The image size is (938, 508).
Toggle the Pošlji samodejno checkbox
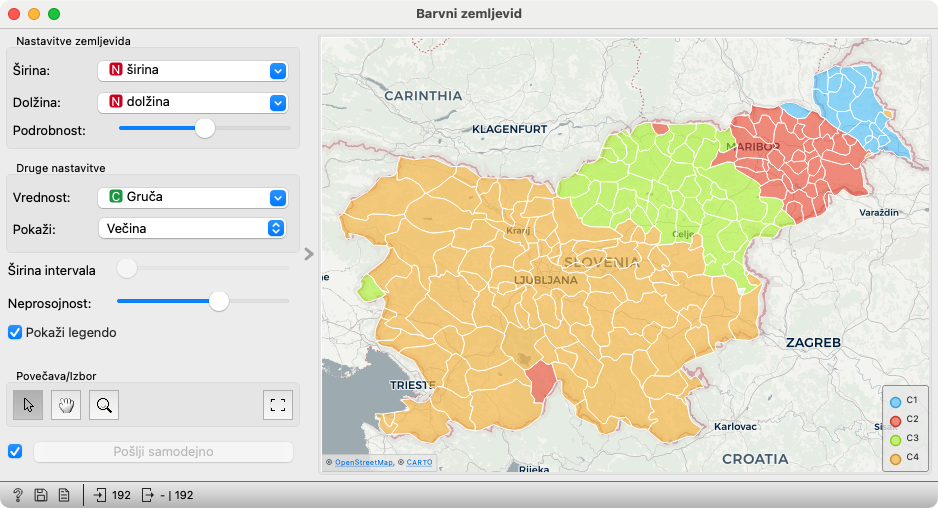point(15,451)
